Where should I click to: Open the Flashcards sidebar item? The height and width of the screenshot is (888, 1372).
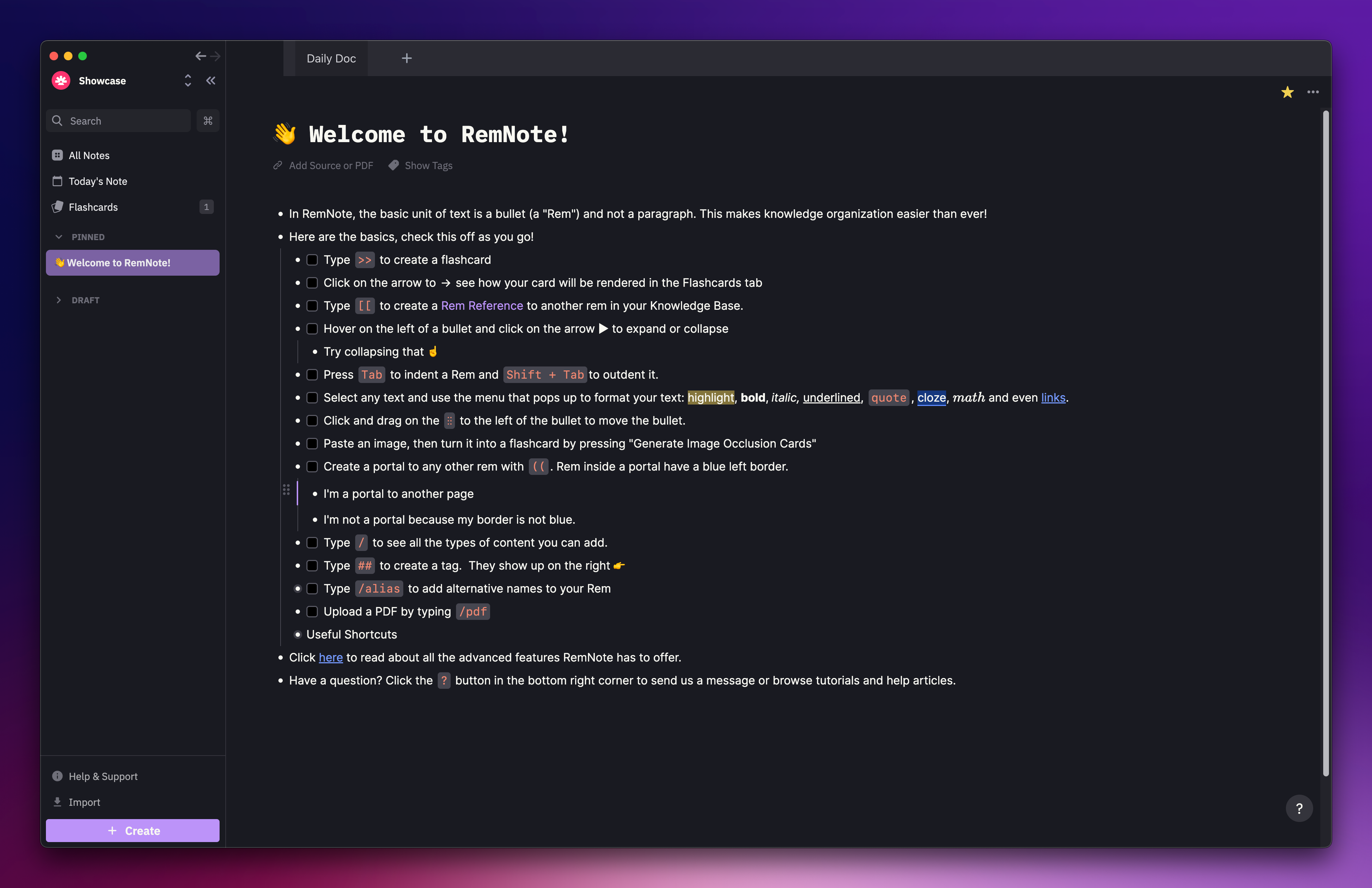pyautogui.click(x=93, y=207)
